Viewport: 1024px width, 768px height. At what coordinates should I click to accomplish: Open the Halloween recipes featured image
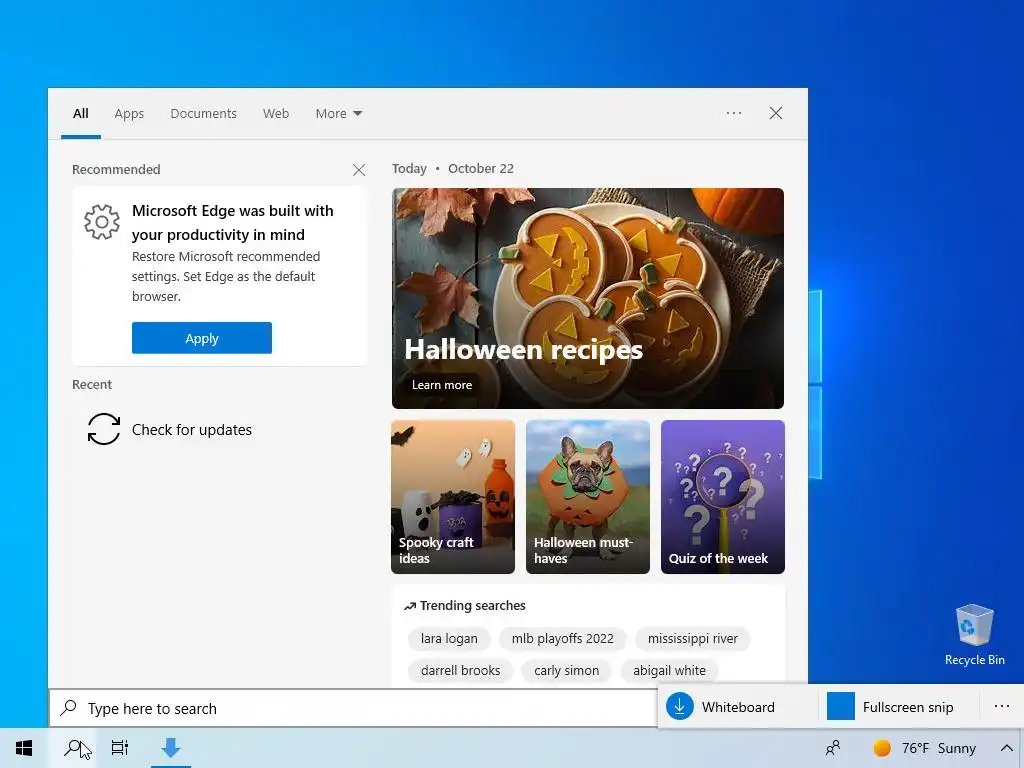588,298
